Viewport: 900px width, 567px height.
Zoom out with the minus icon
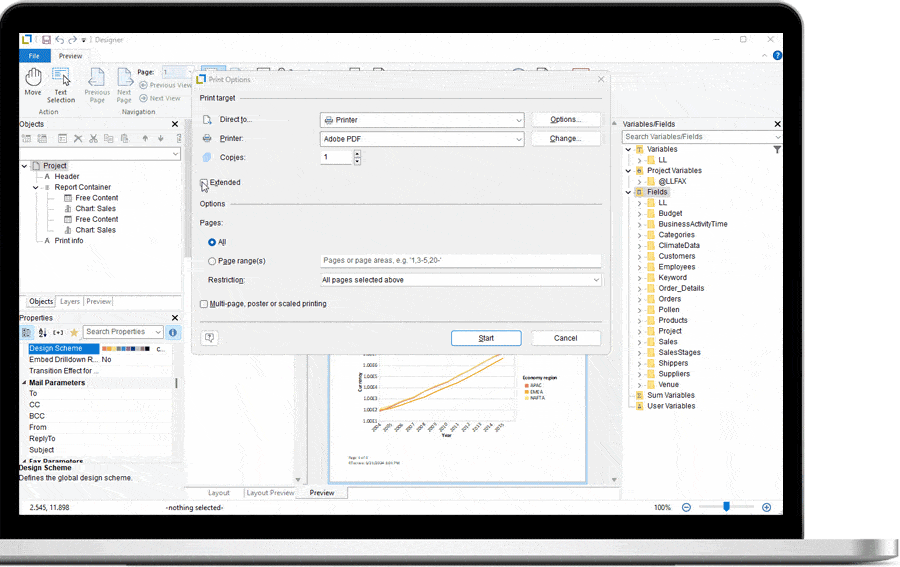pyautogui.click(x=686, y=507)
